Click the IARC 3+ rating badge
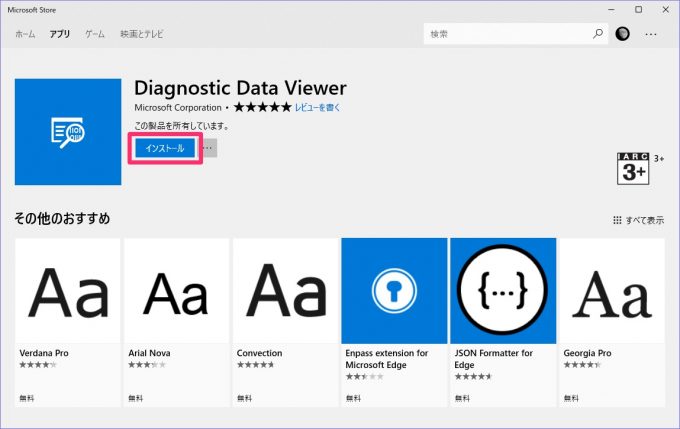The height and width of the screenshot is (429, 680). pos(633,168)
